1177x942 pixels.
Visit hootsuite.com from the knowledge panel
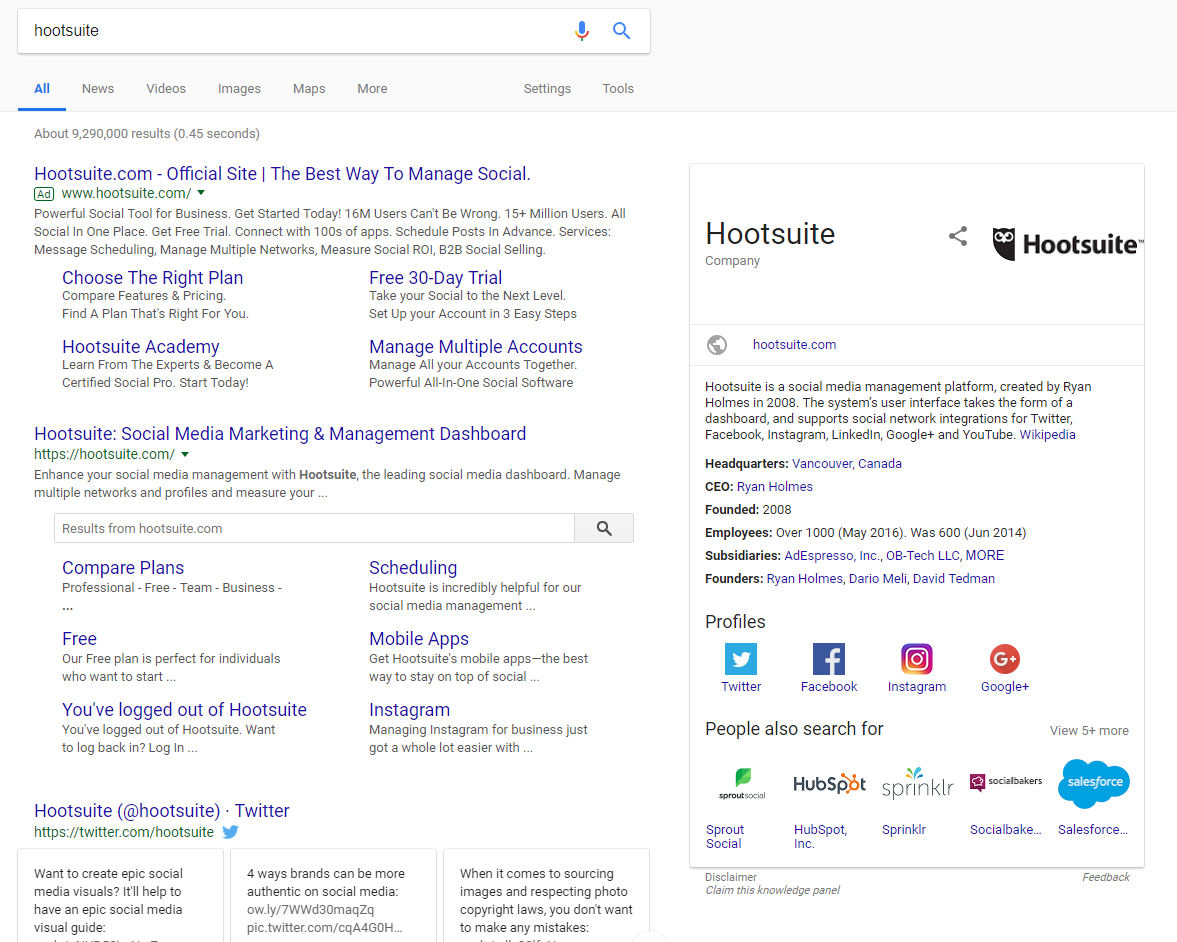click(794, 345)
